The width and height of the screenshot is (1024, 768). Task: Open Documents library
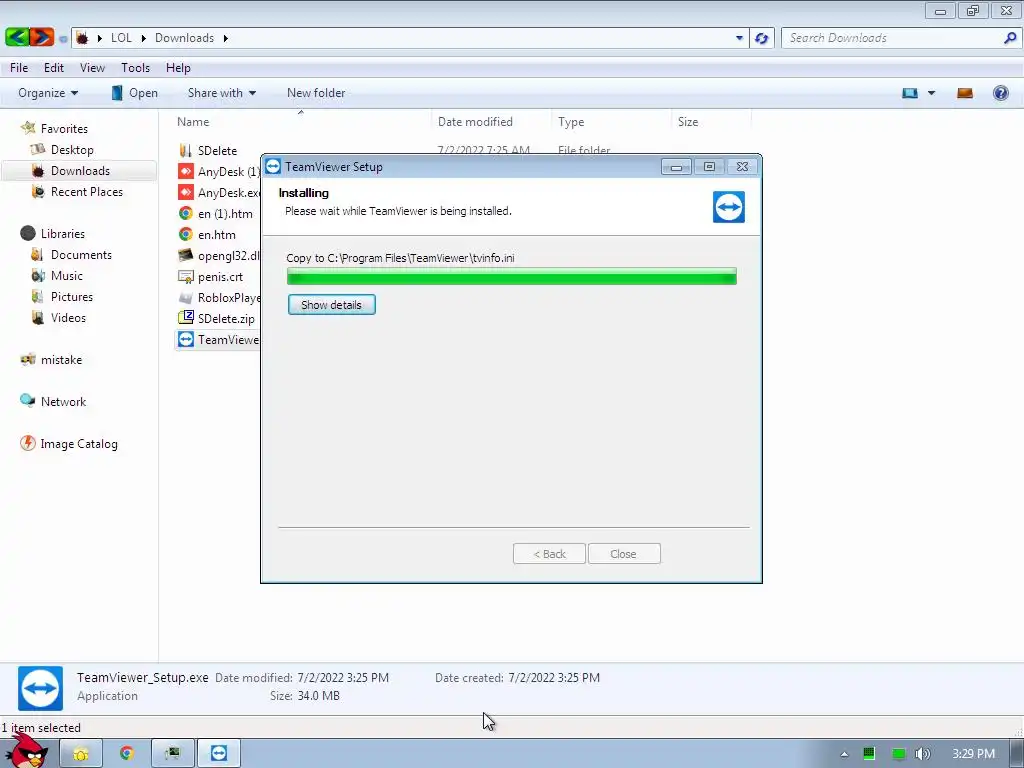(x=81, y=255)
